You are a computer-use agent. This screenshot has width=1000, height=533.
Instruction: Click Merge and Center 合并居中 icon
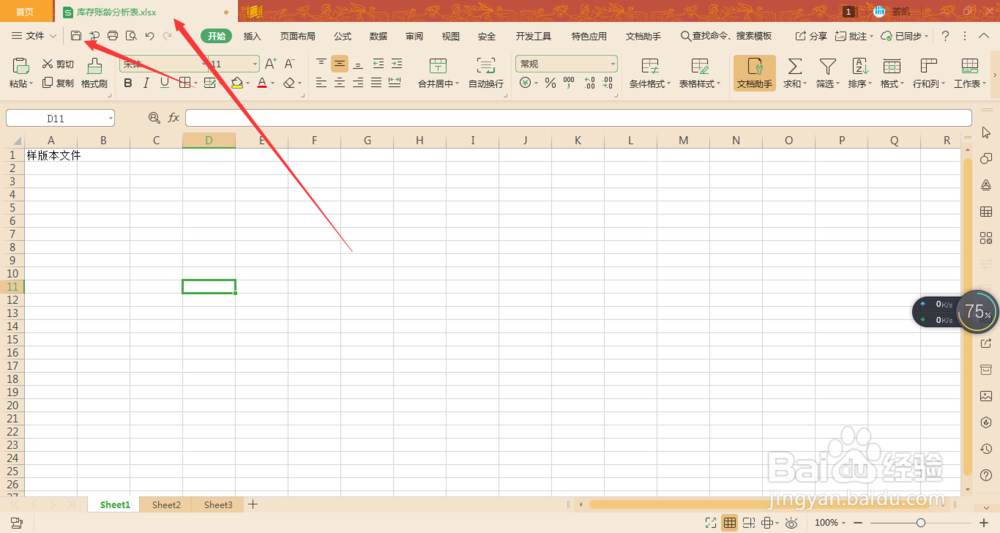(438, 66)
